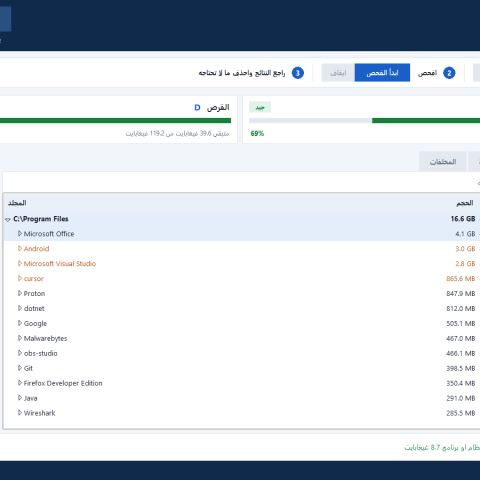Select the dotnet folder row

[x=241, y=308]
